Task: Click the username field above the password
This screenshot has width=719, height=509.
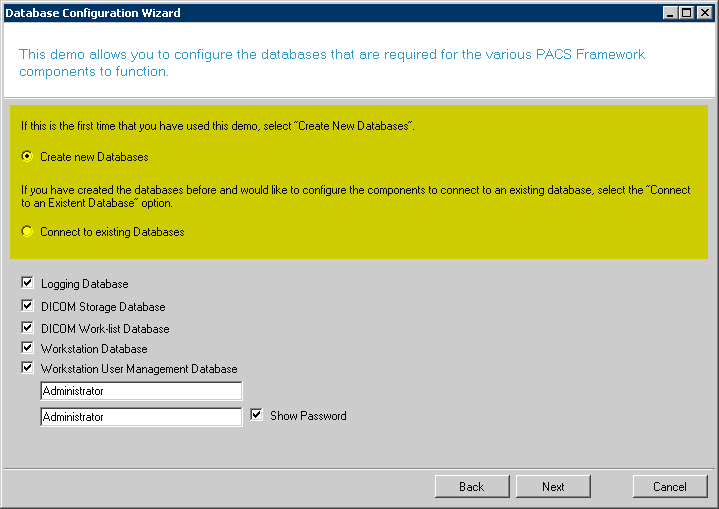Action: click(x=141, y=391)
